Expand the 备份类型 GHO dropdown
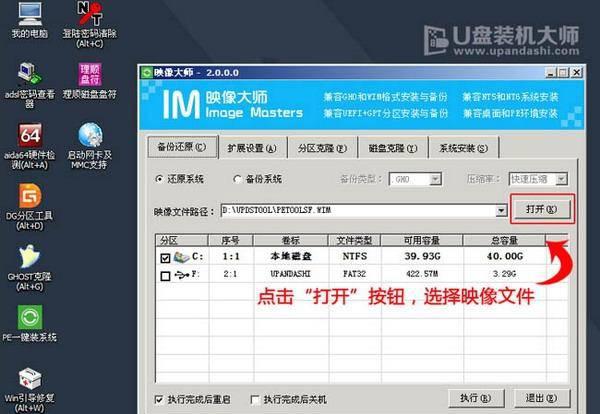 point(435,179)
